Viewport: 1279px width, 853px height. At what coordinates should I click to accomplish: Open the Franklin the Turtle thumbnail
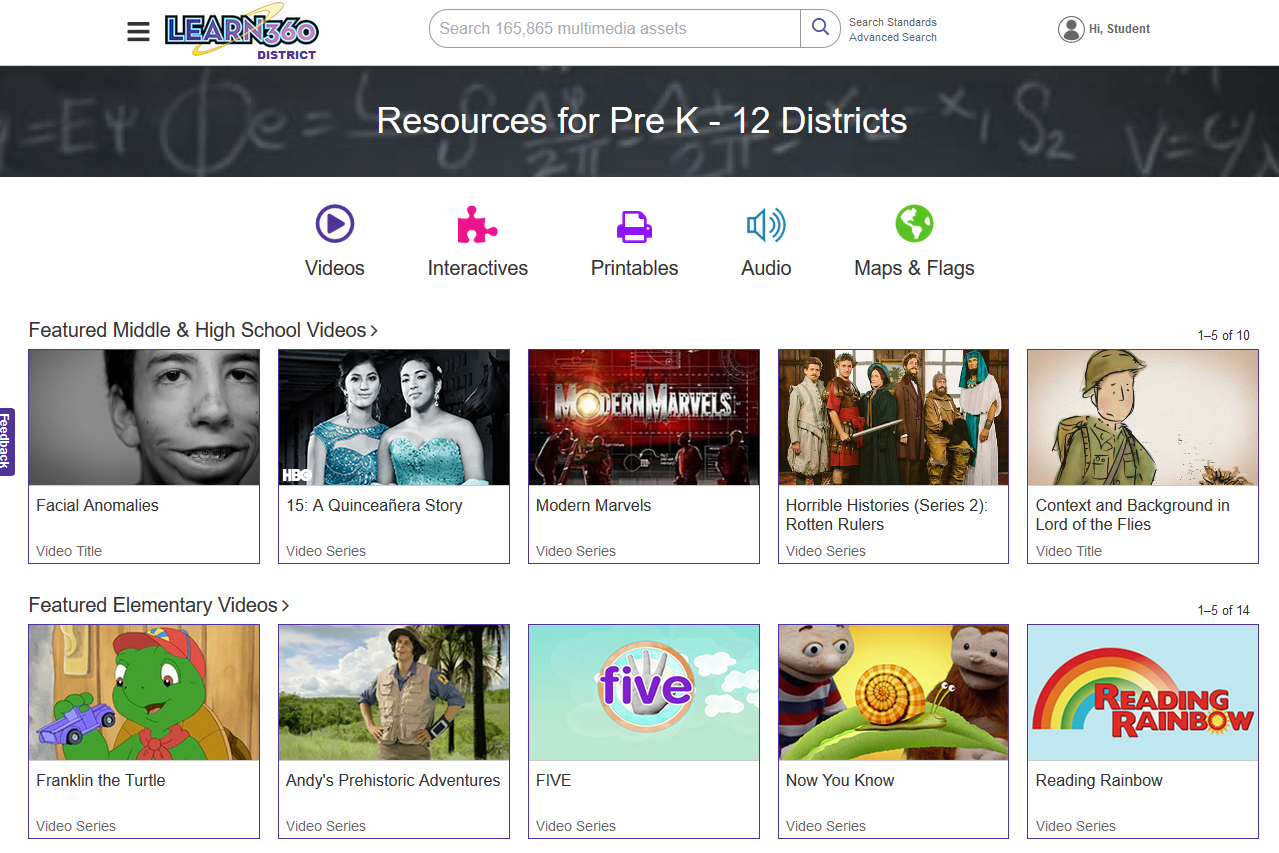tap(144, 692)
